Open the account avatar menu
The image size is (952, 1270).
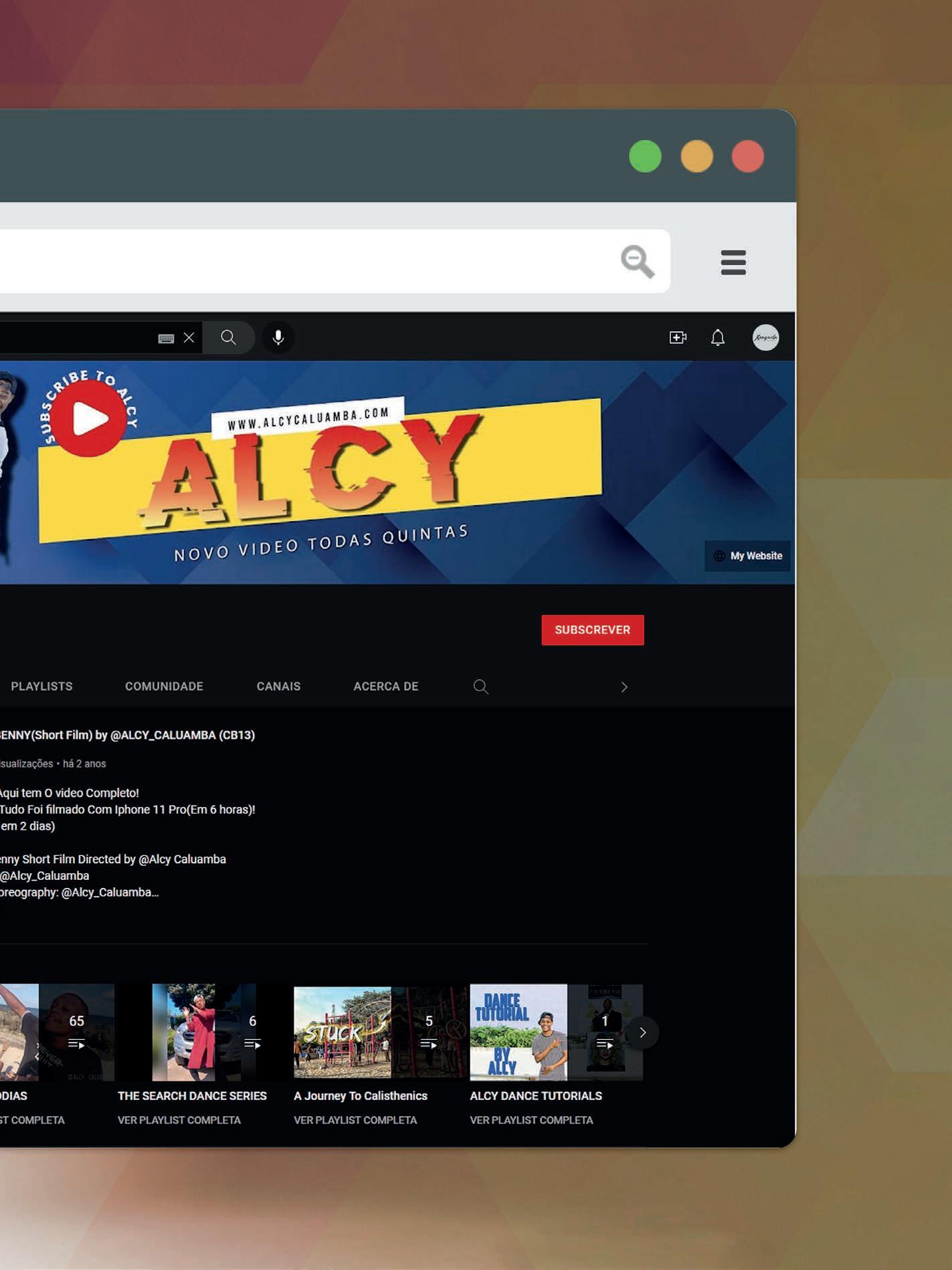pyautogui.click(x=765, y=337)
